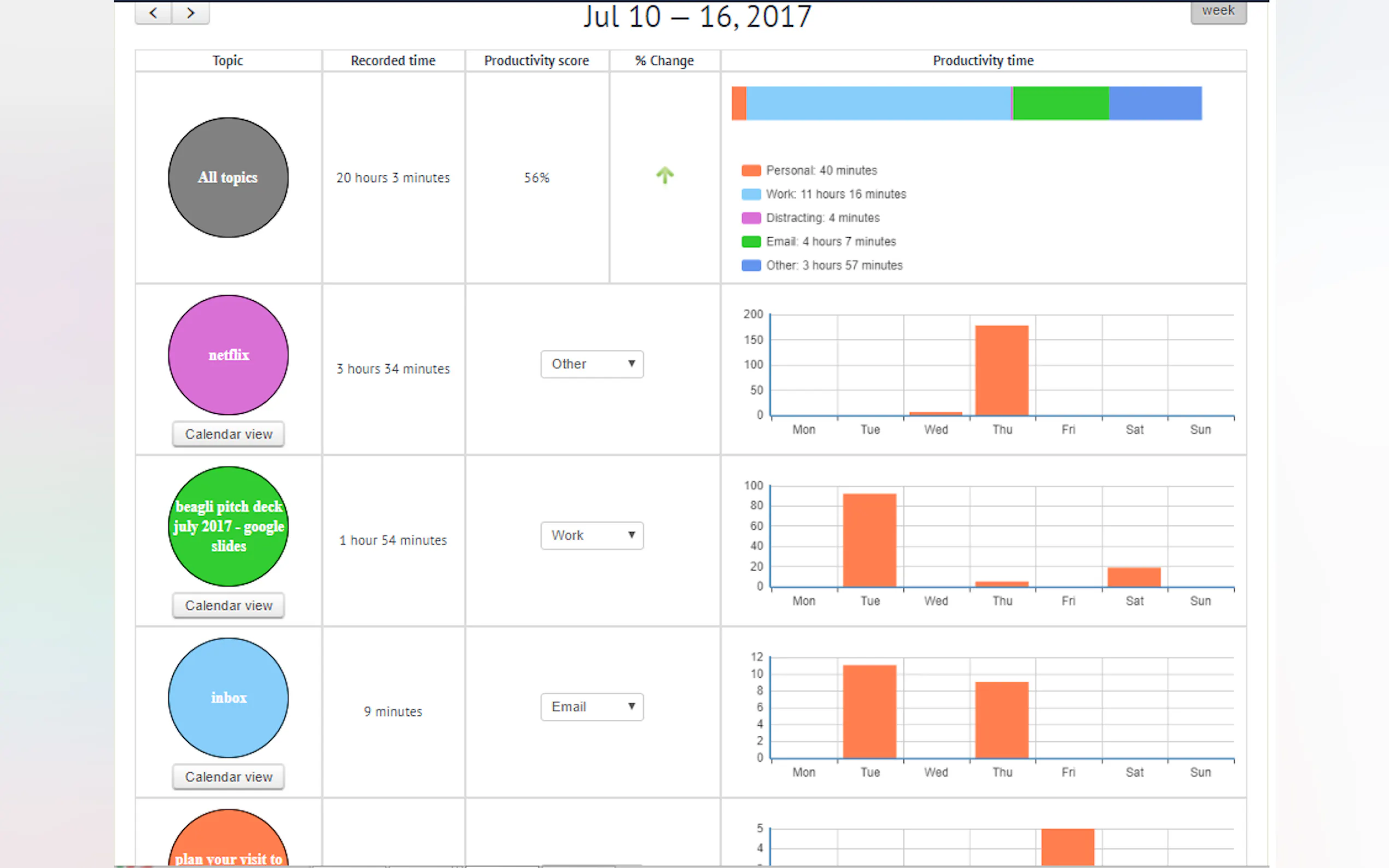
Task: Open the beagli pitch deck Work dropdown
Action: point(592,535)
